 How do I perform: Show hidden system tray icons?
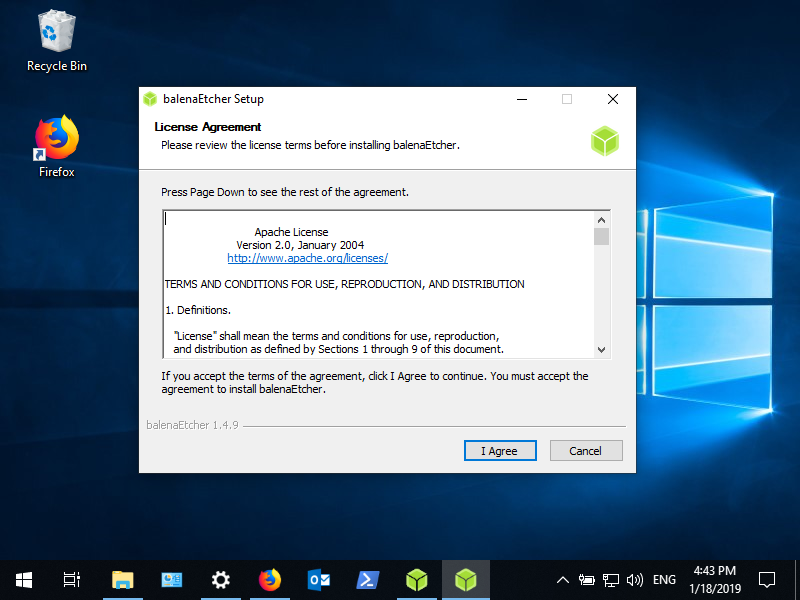click(562, 580)
